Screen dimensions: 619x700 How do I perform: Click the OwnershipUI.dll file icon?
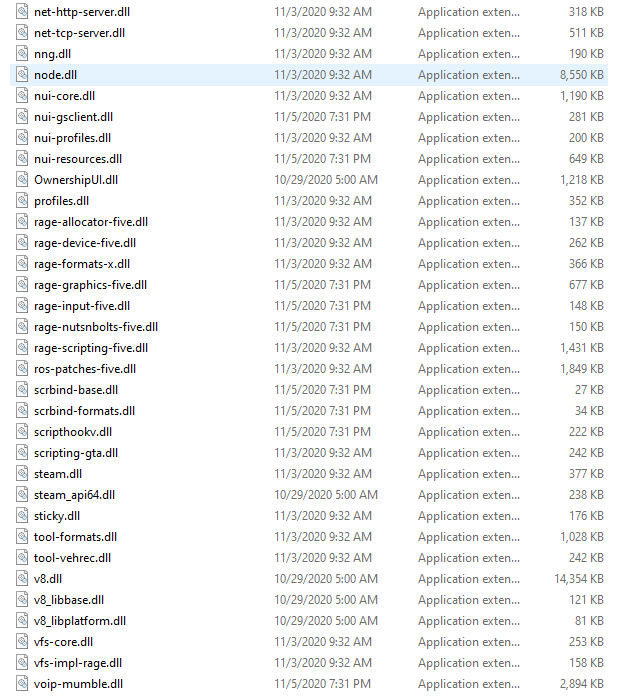(22, 179)
